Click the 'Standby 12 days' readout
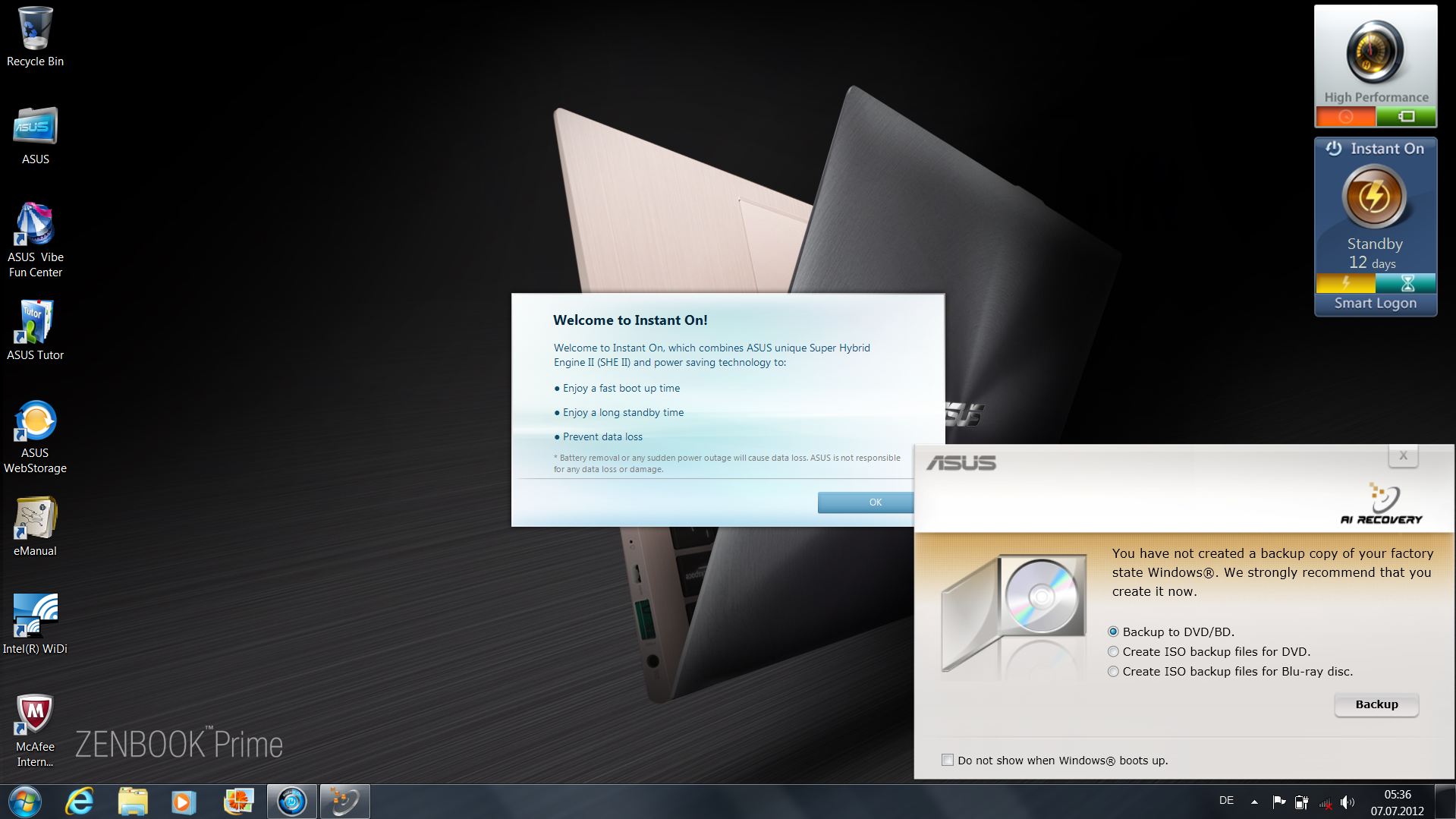Screen dimensions: 1456x819 (1375, 254)
